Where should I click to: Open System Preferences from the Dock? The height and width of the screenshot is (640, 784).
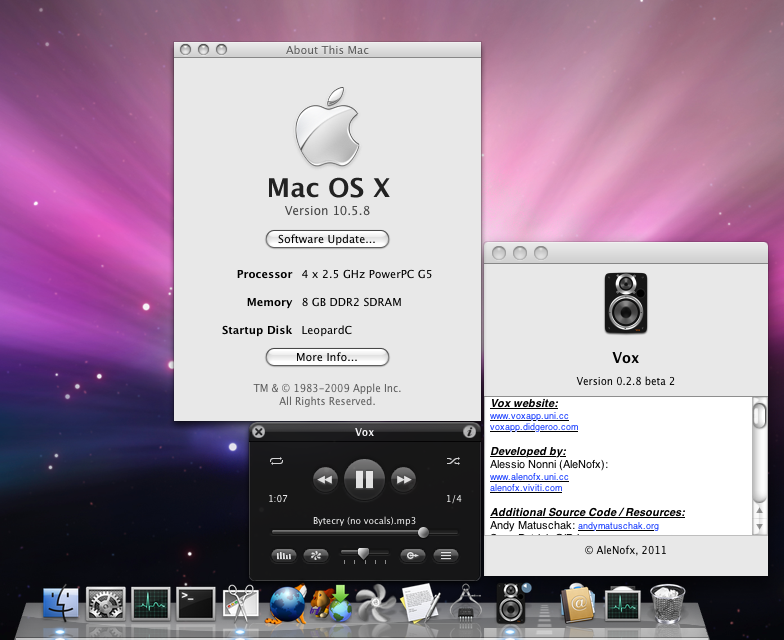click(x=106, y=603)
